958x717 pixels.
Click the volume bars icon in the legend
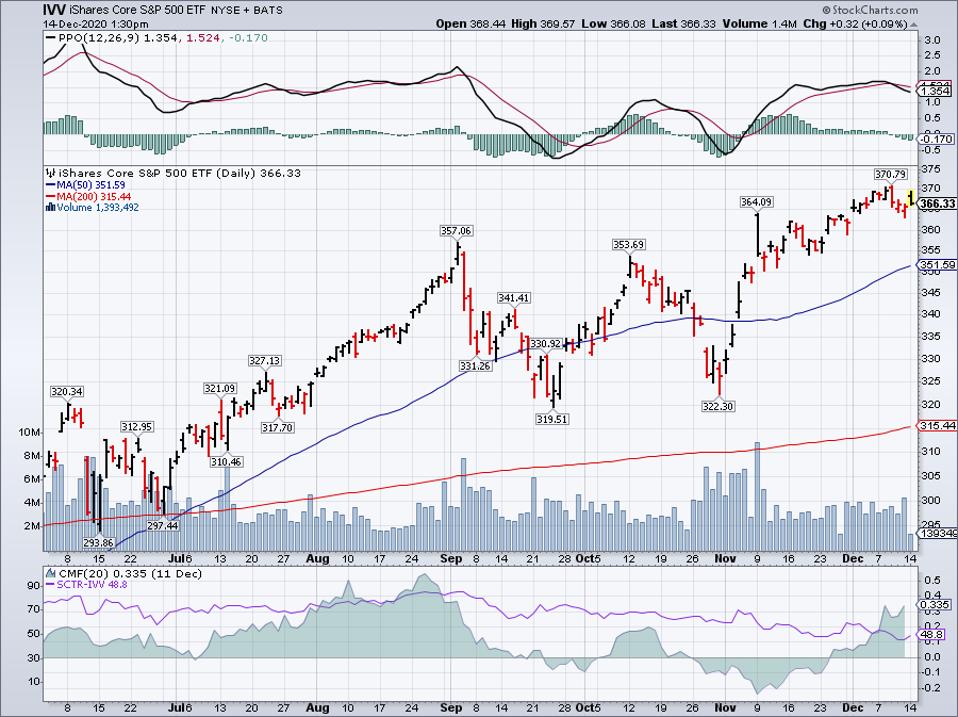click(x=51, y=208)
